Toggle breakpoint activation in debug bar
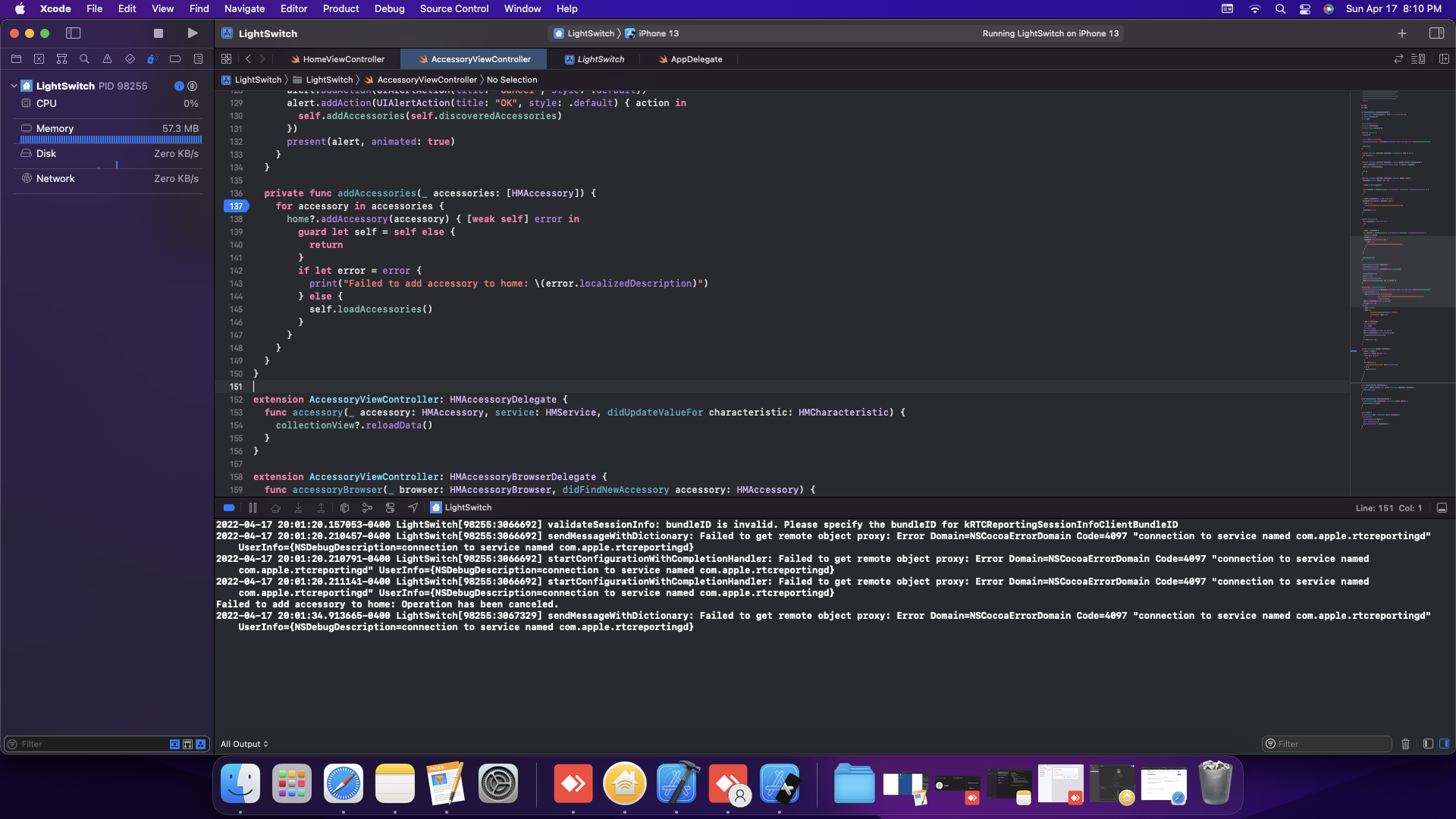The width and height of the screenshot is (1456, 819). click(x=229, y=508)
